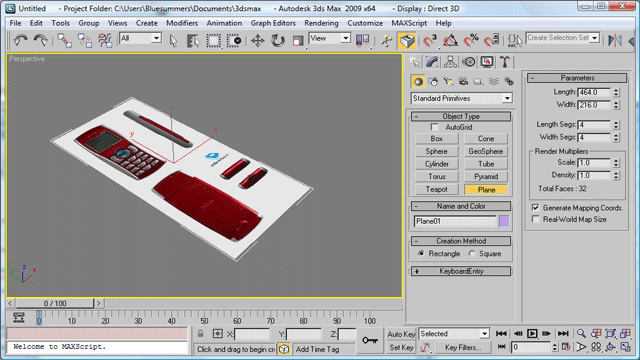The height and width of the screenshot is (360, 640).
Task: Enable the AutoGrid checkbox
Action: (435, 127)
